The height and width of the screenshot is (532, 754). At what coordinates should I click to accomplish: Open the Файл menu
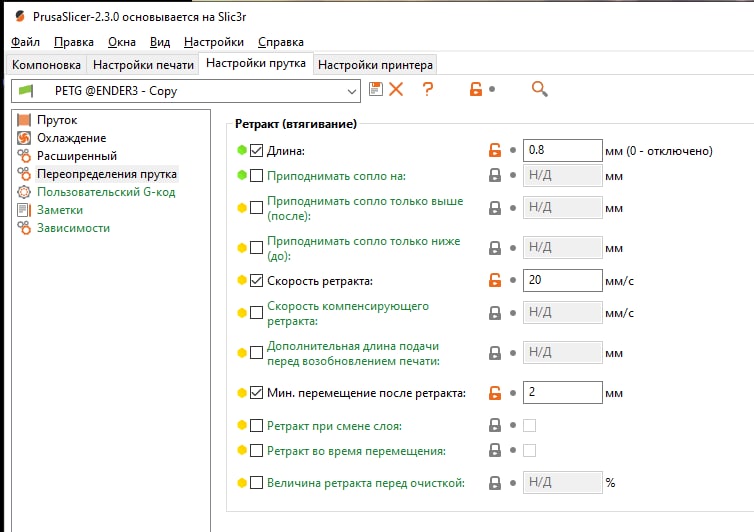pyautogui.click(x=25, y=42)
